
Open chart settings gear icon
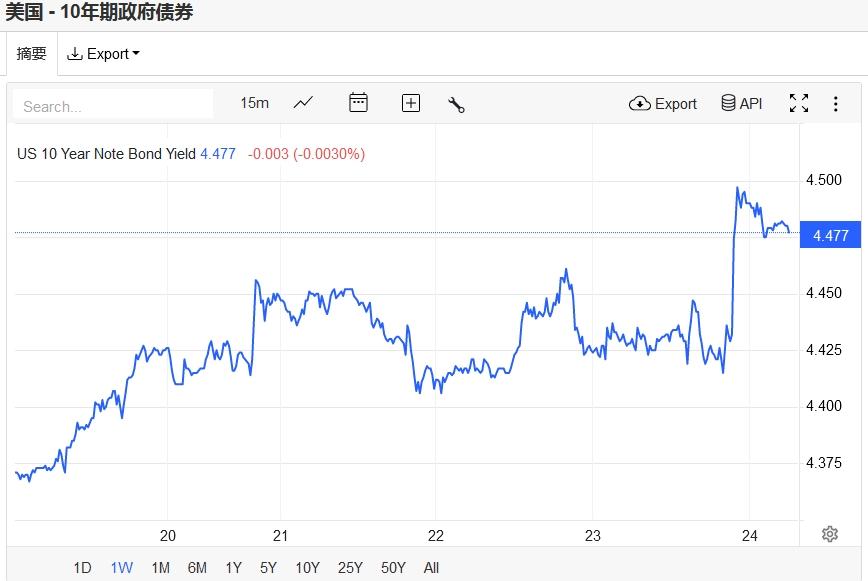pyautogui.click(x=829, y=534)
